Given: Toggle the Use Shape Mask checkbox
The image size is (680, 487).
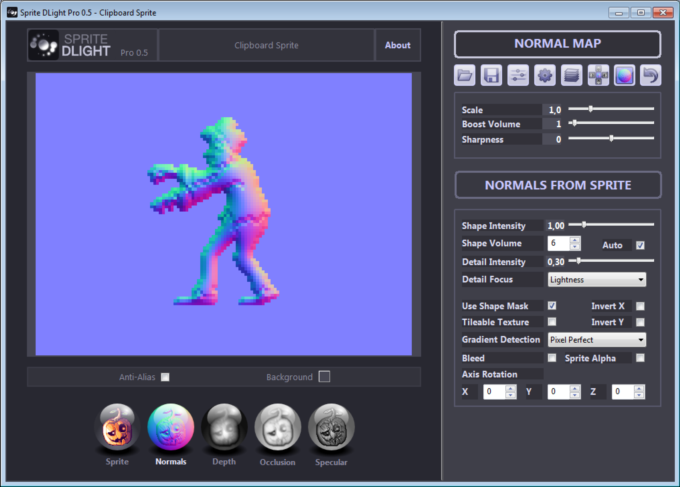Looking at the screenshot, I should 552,306.
